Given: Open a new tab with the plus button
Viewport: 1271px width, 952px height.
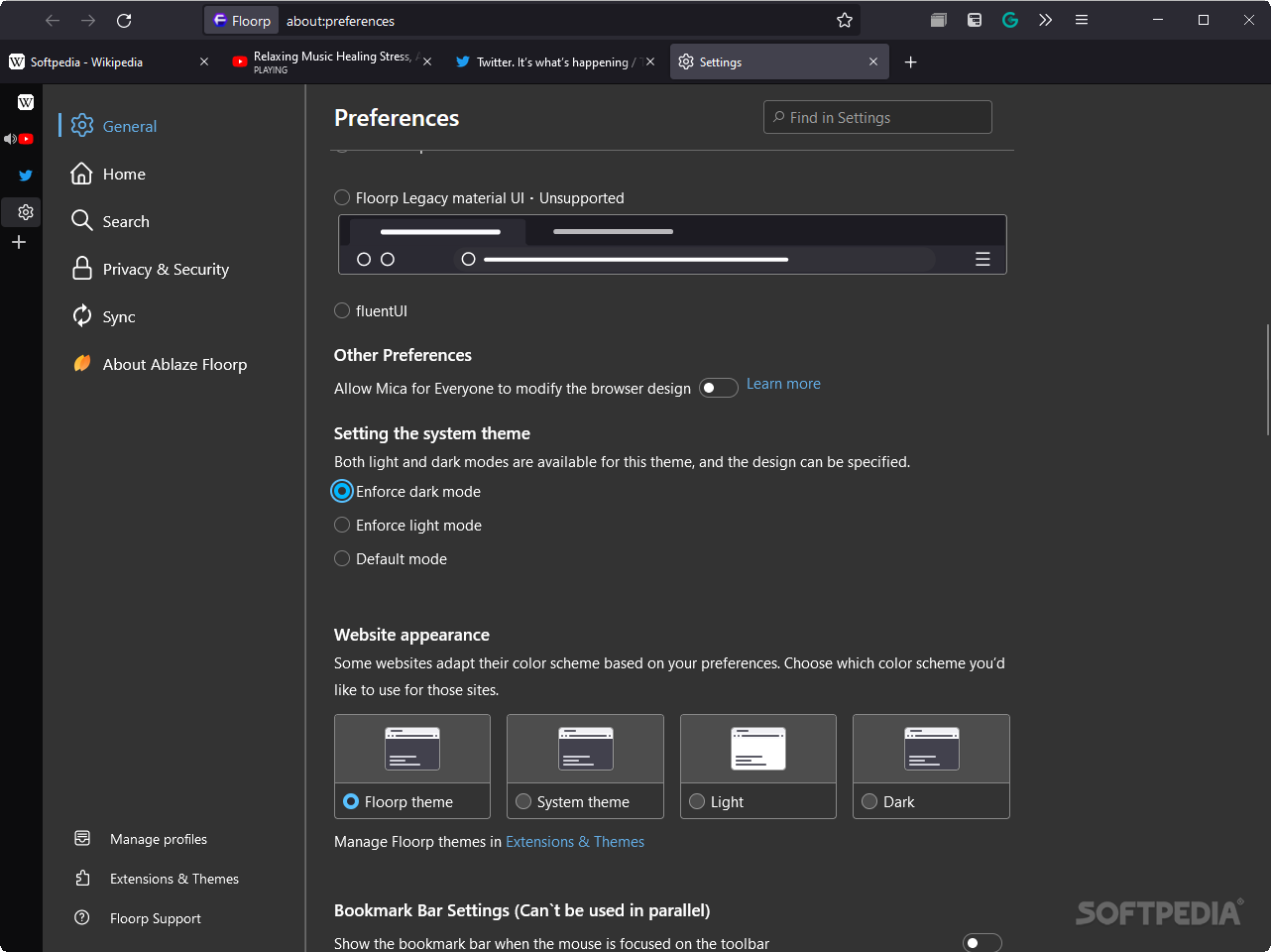Looking at the screenshot, I should (x=911, y=61).
